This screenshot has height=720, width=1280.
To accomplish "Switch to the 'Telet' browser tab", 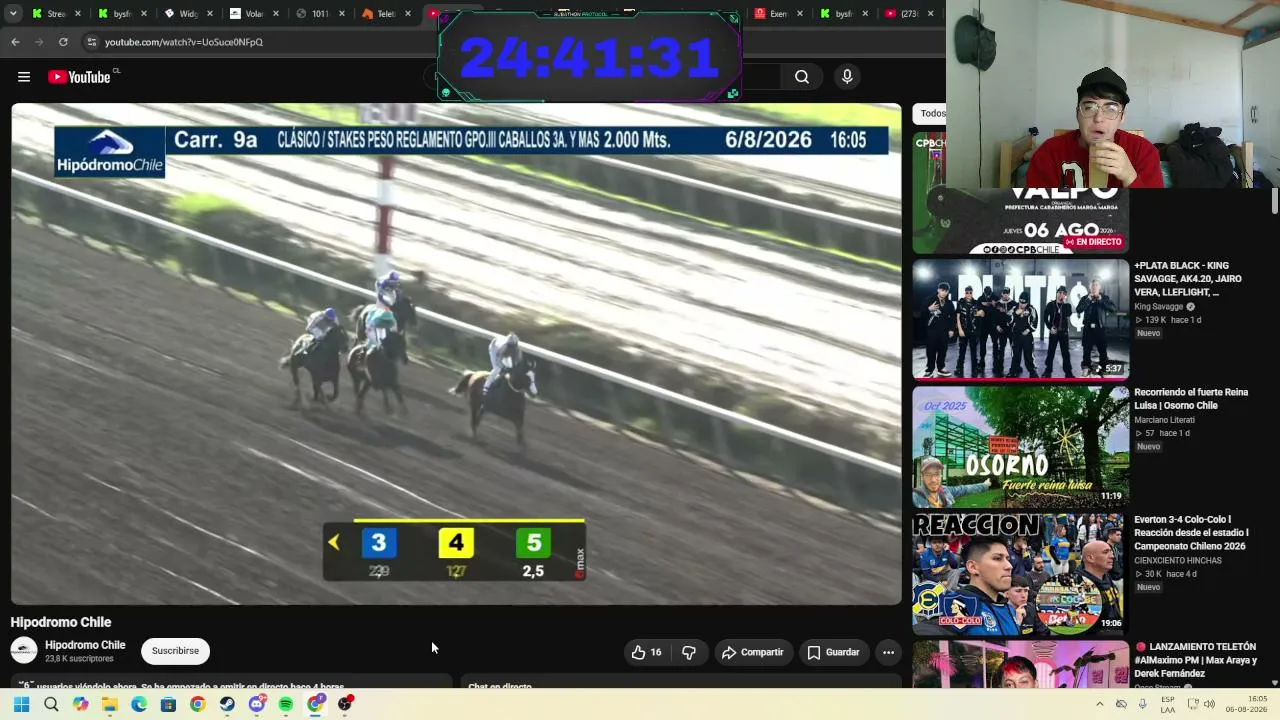I will (x=386, y=14).
